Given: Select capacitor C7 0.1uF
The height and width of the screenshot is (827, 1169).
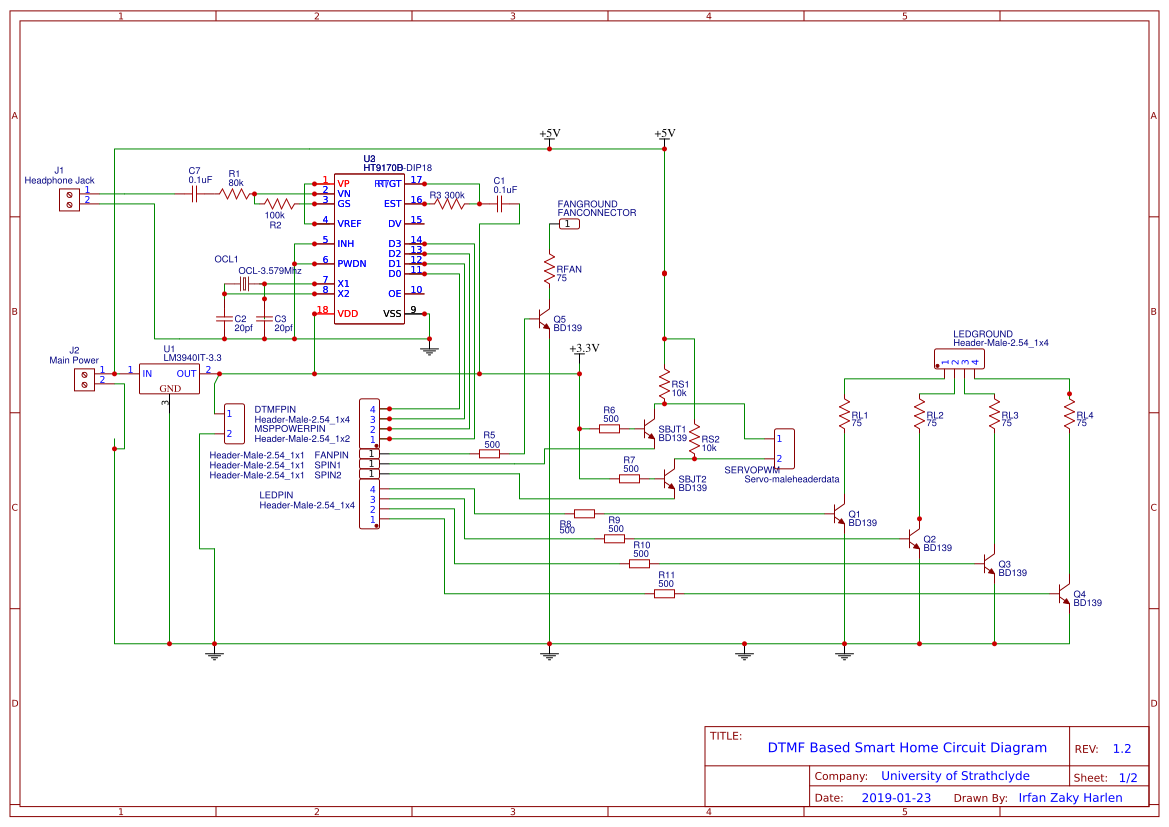Looking at the screenshot, I should click(192, 192).
